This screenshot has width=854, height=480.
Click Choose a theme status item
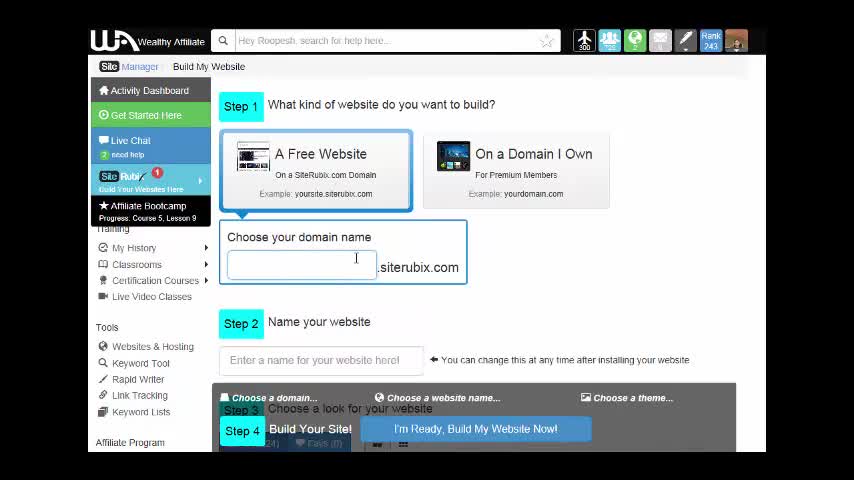pos(627,398)
